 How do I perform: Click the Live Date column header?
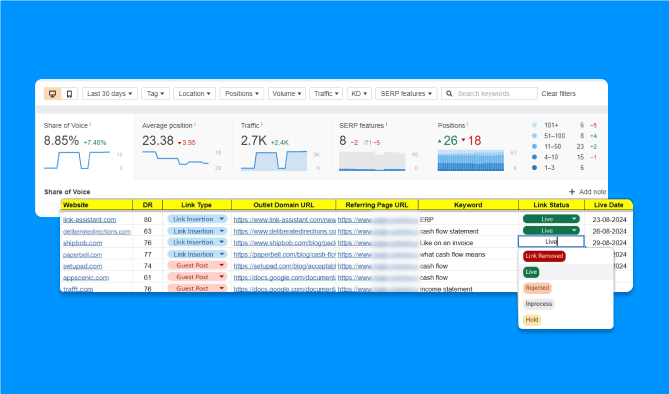[608, 205]
